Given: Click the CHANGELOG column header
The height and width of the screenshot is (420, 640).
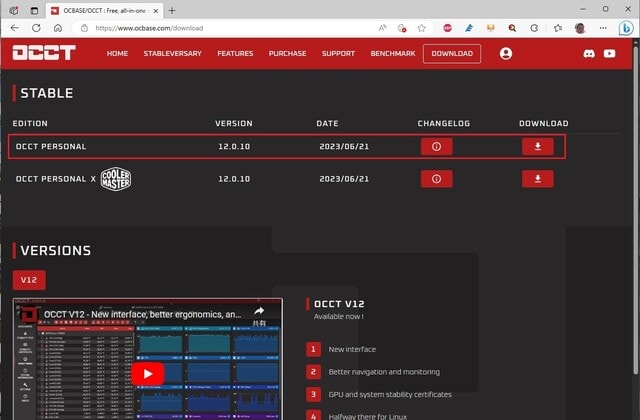Looking at the screenshot, I should coord(444,123).
